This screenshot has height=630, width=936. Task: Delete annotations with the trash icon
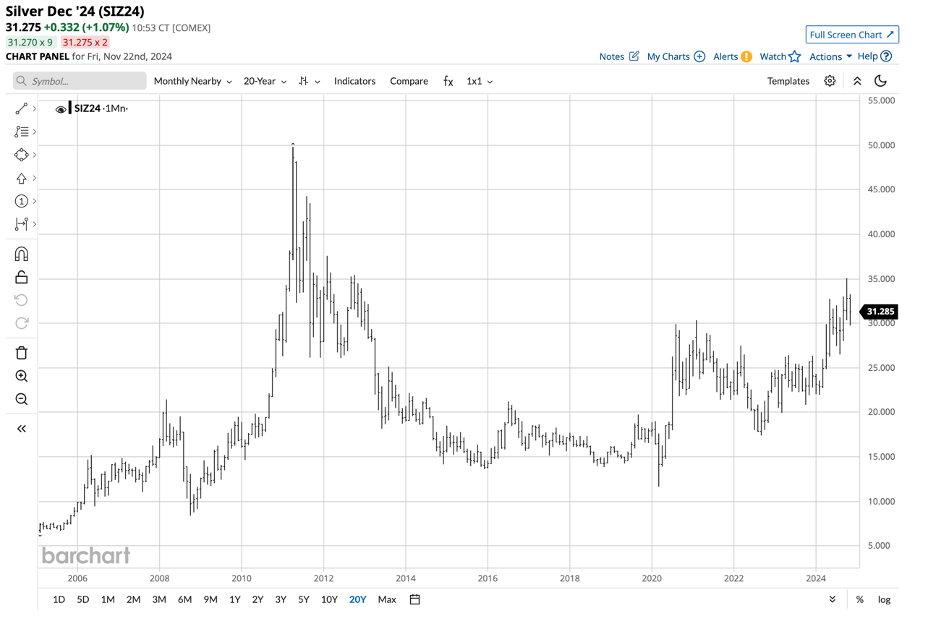tap(20, 351)
